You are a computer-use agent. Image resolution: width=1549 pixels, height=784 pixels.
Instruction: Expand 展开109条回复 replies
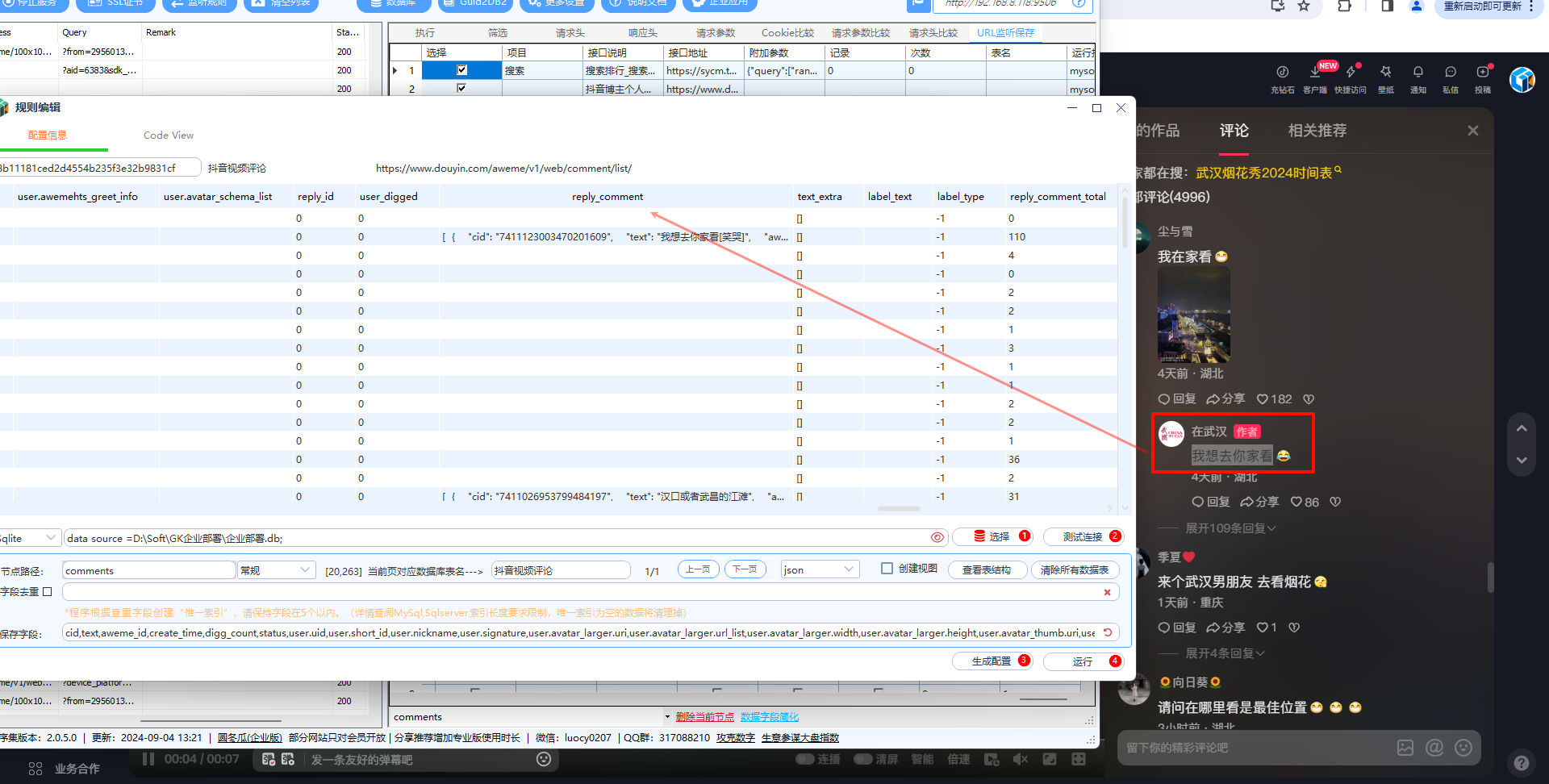point(1231,528)
